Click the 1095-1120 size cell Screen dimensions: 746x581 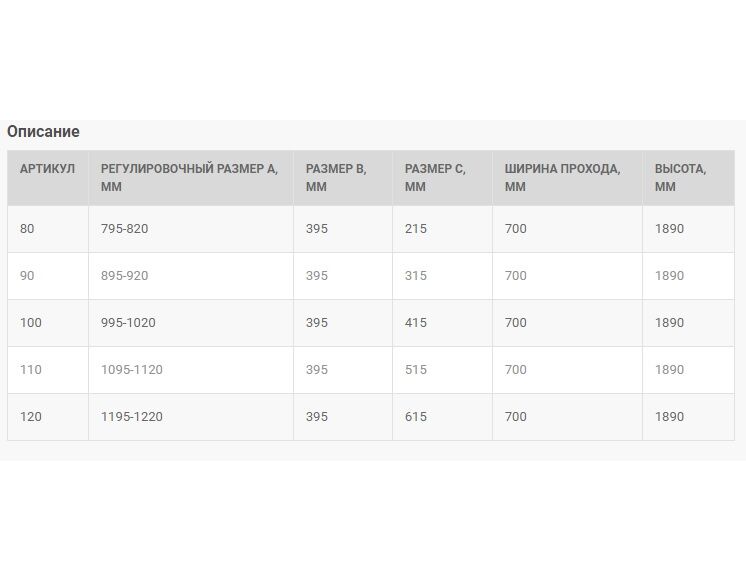click(191, 370)
